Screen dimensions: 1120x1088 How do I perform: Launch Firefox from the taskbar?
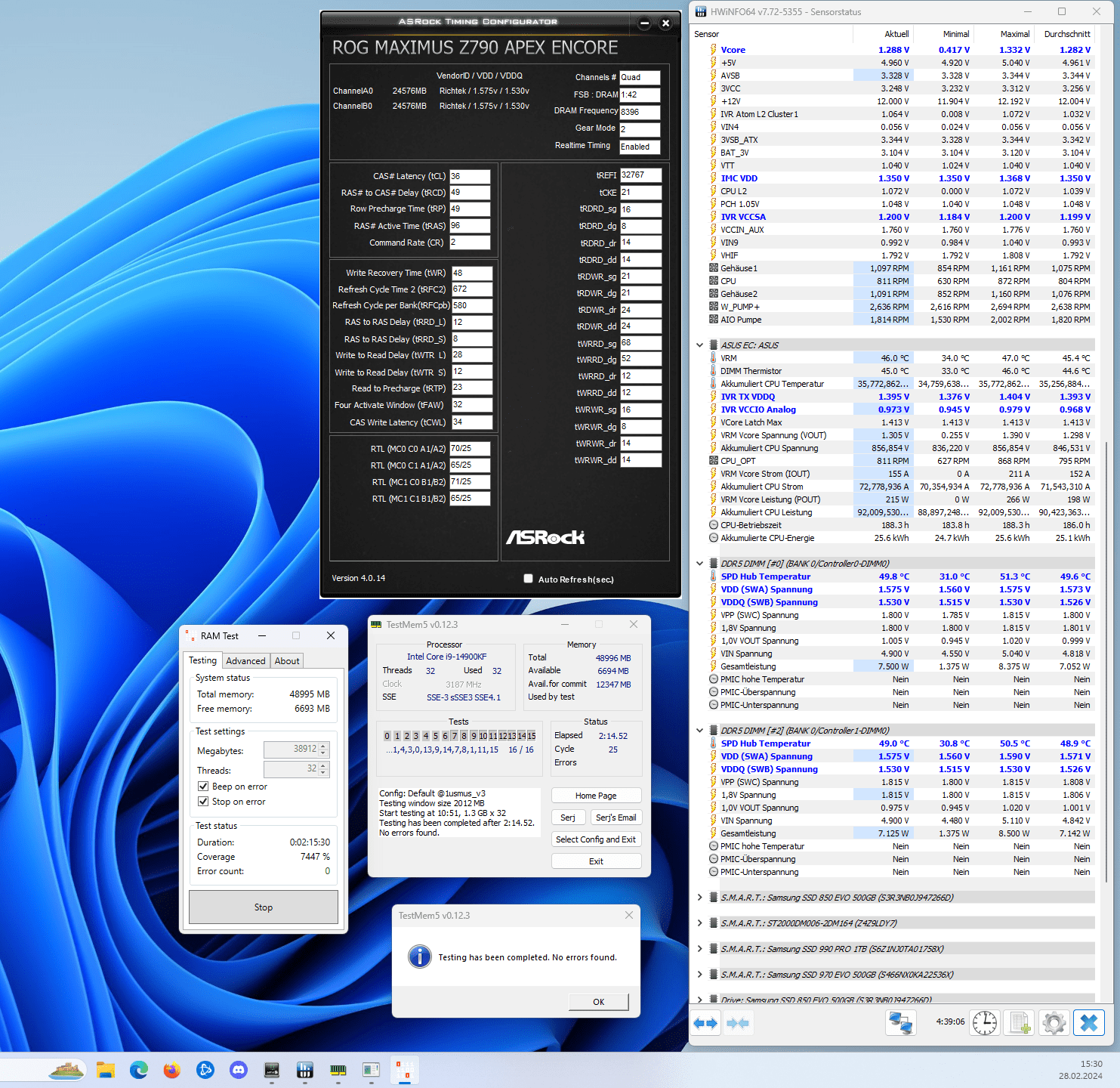click(172, 1070)
